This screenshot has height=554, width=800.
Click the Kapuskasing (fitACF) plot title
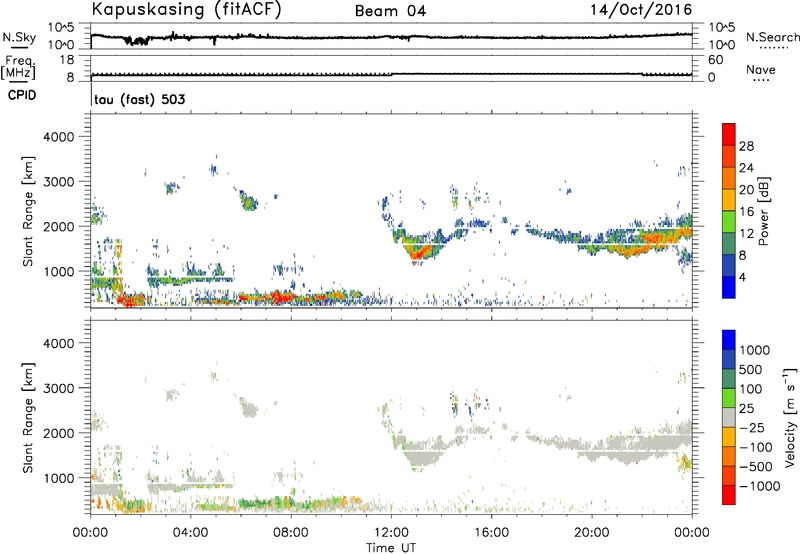(x=186, y=9)
